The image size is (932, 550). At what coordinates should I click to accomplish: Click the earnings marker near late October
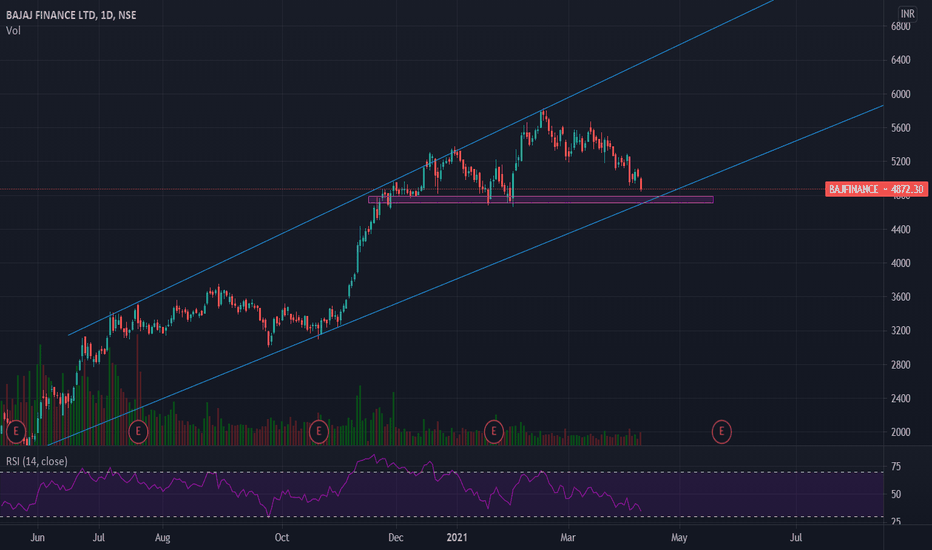[x=319, y=431]
